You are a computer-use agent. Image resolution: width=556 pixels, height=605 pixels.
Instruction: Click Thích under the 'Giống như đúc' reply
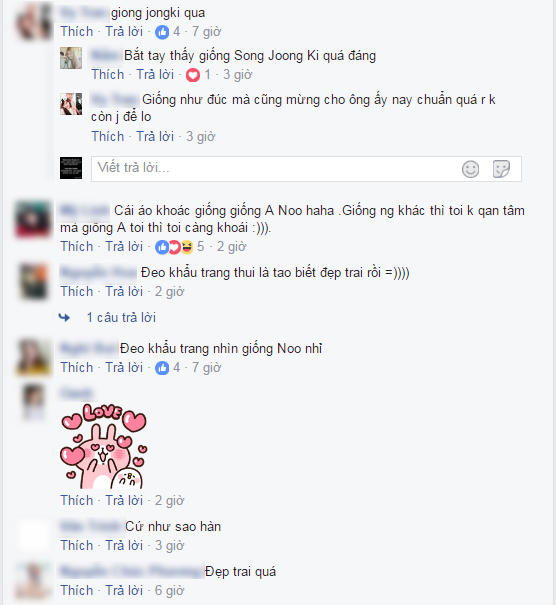108,137
